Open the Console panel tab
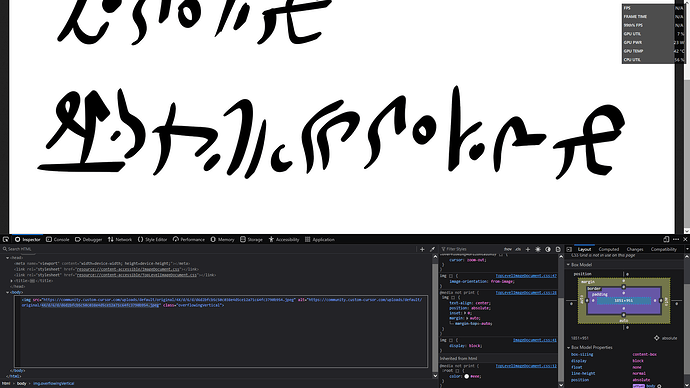Image resolution: width=690 pixels, height=388 pixels. coord(58,239)
